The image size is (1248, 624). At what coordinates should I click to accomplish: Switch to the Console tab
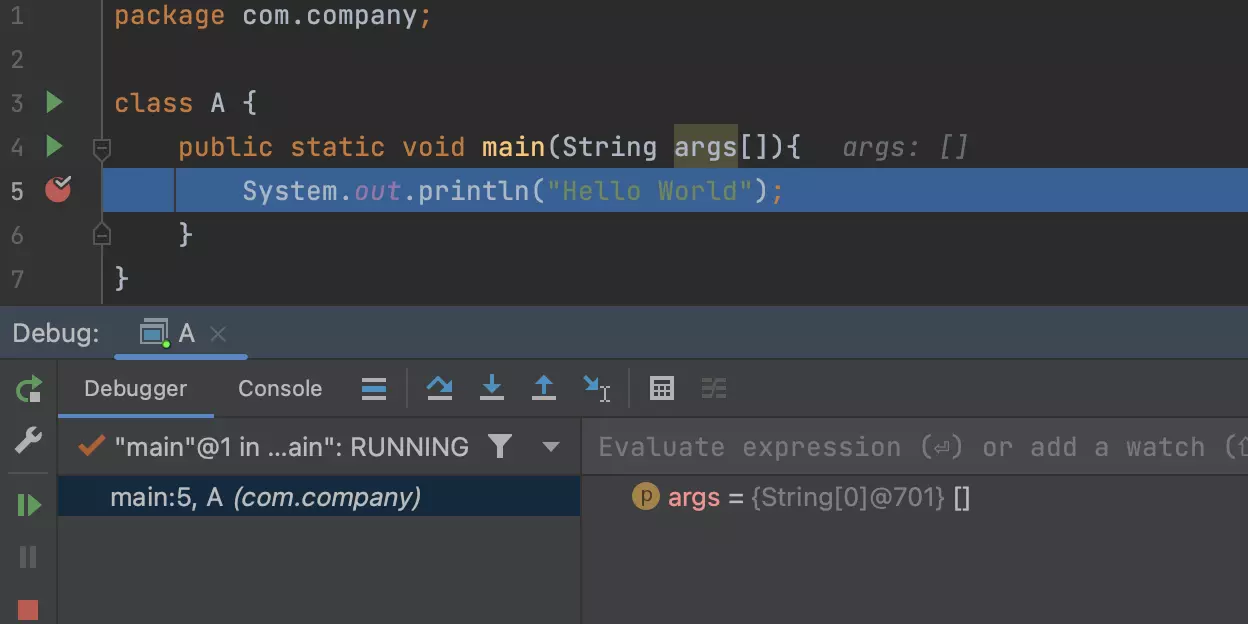coord(280,389)
